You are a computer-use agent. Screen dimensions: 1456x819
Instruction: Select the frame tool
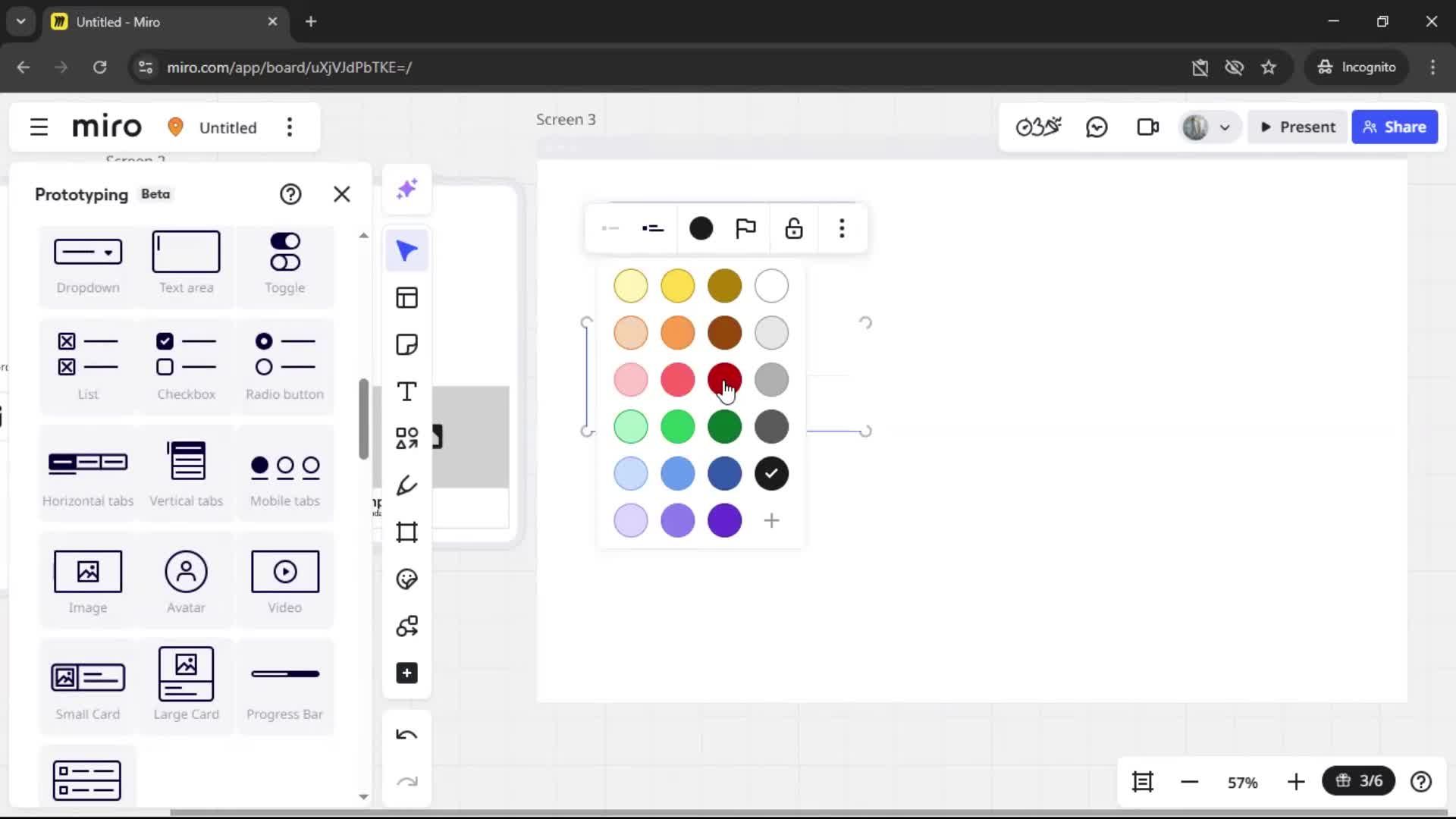click(x=407, y=532)
